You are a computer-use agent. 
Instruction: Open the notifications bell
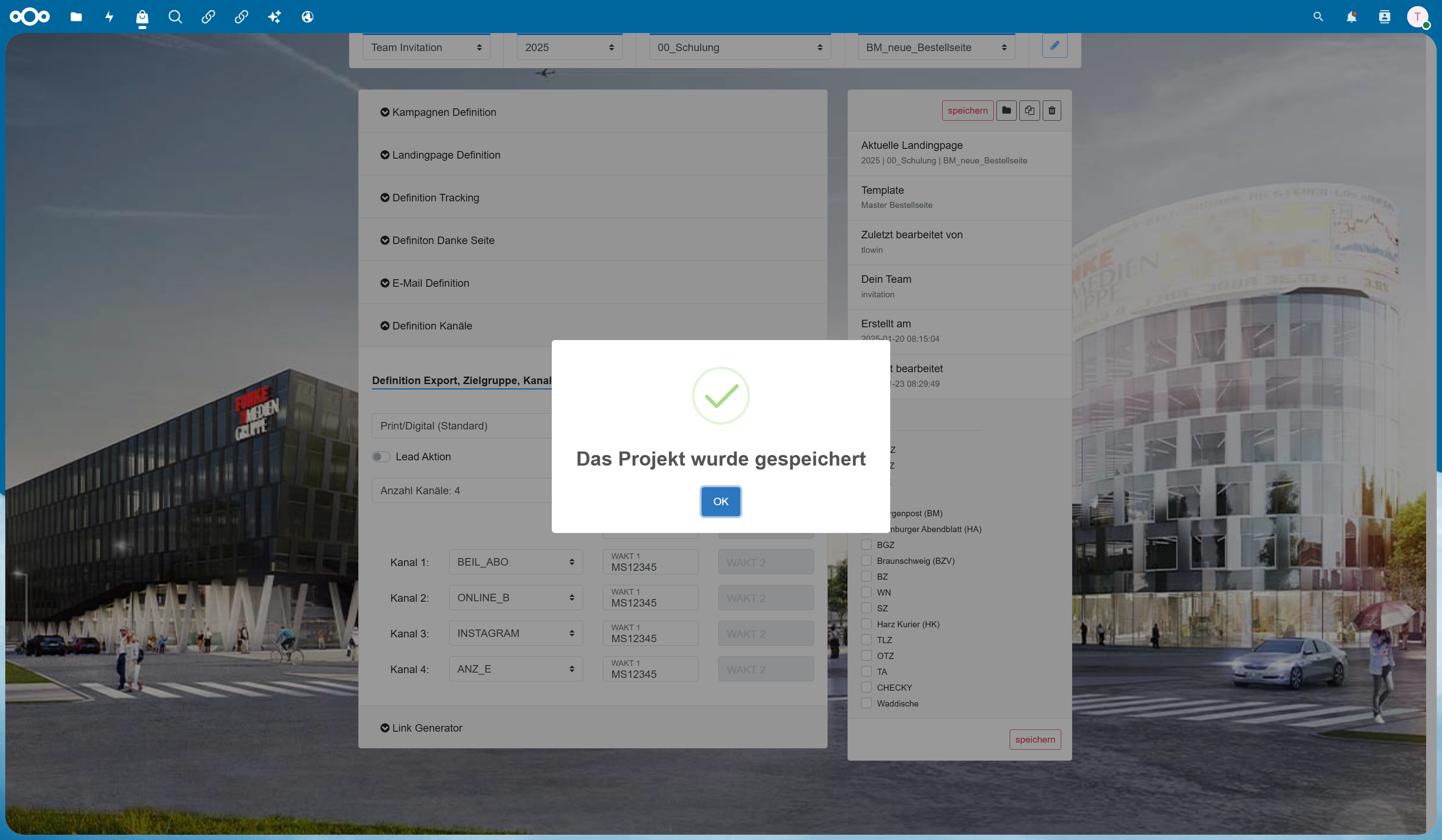coord(1351,17)
